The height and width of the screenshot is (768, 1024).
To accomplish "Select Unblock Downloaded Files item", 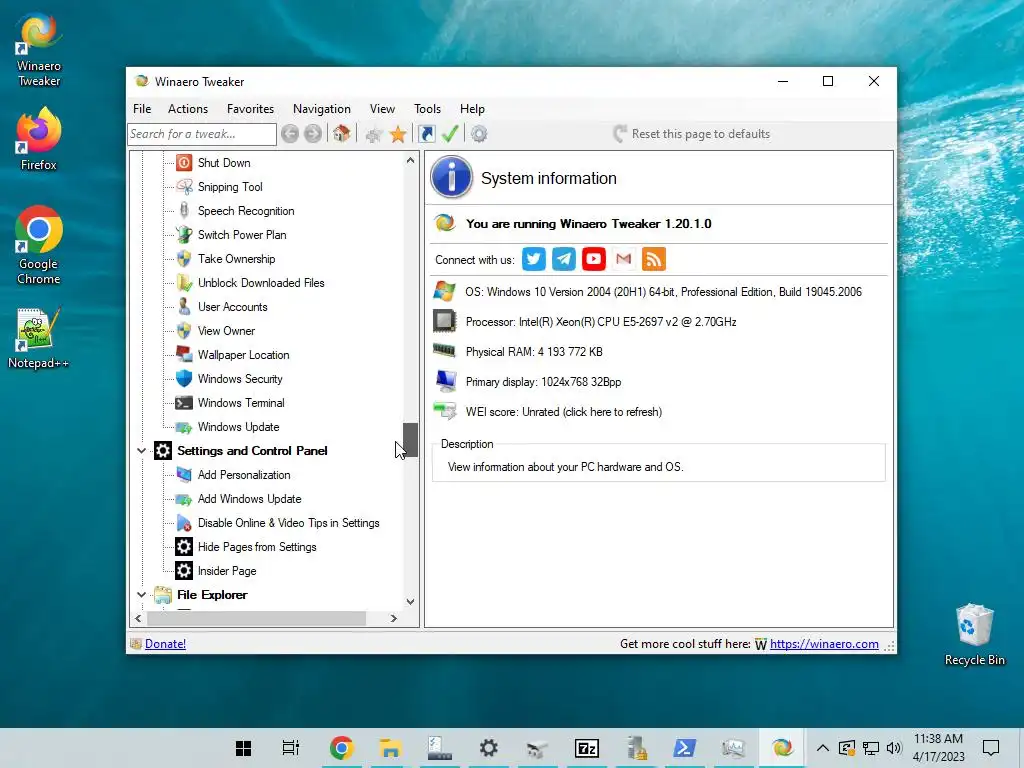I will click(x=261, y=283).
